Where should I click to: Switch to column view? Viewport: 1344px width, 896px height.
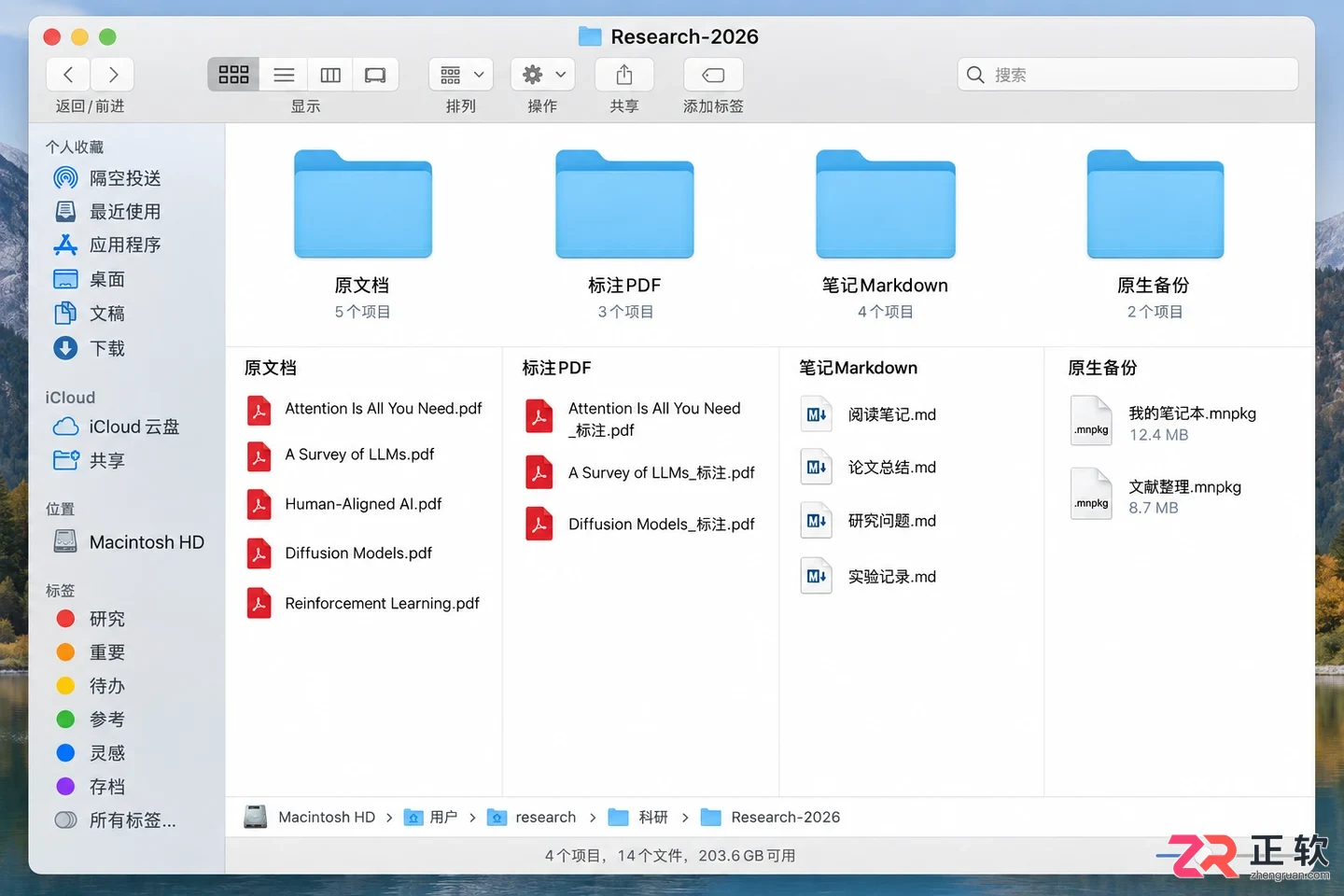[330, 75]
